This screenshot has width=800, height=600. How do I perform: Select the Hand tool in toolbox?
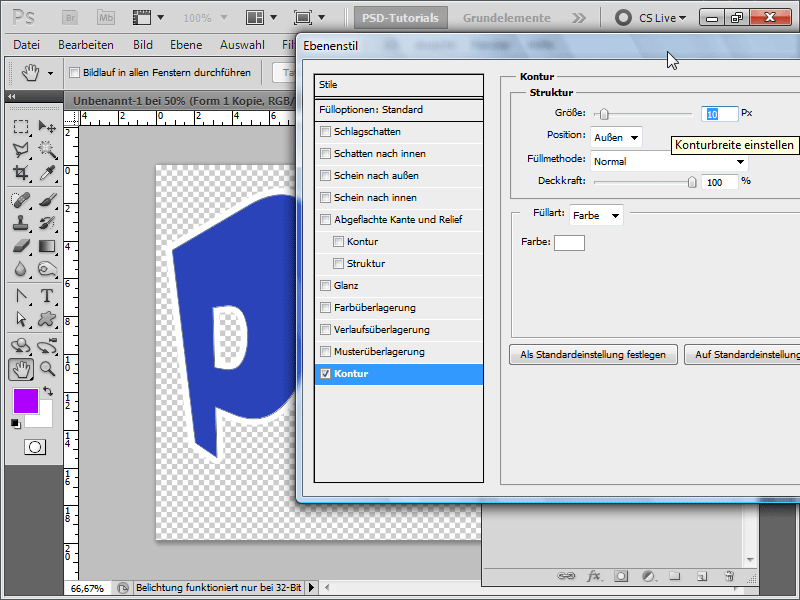(21, 369)
